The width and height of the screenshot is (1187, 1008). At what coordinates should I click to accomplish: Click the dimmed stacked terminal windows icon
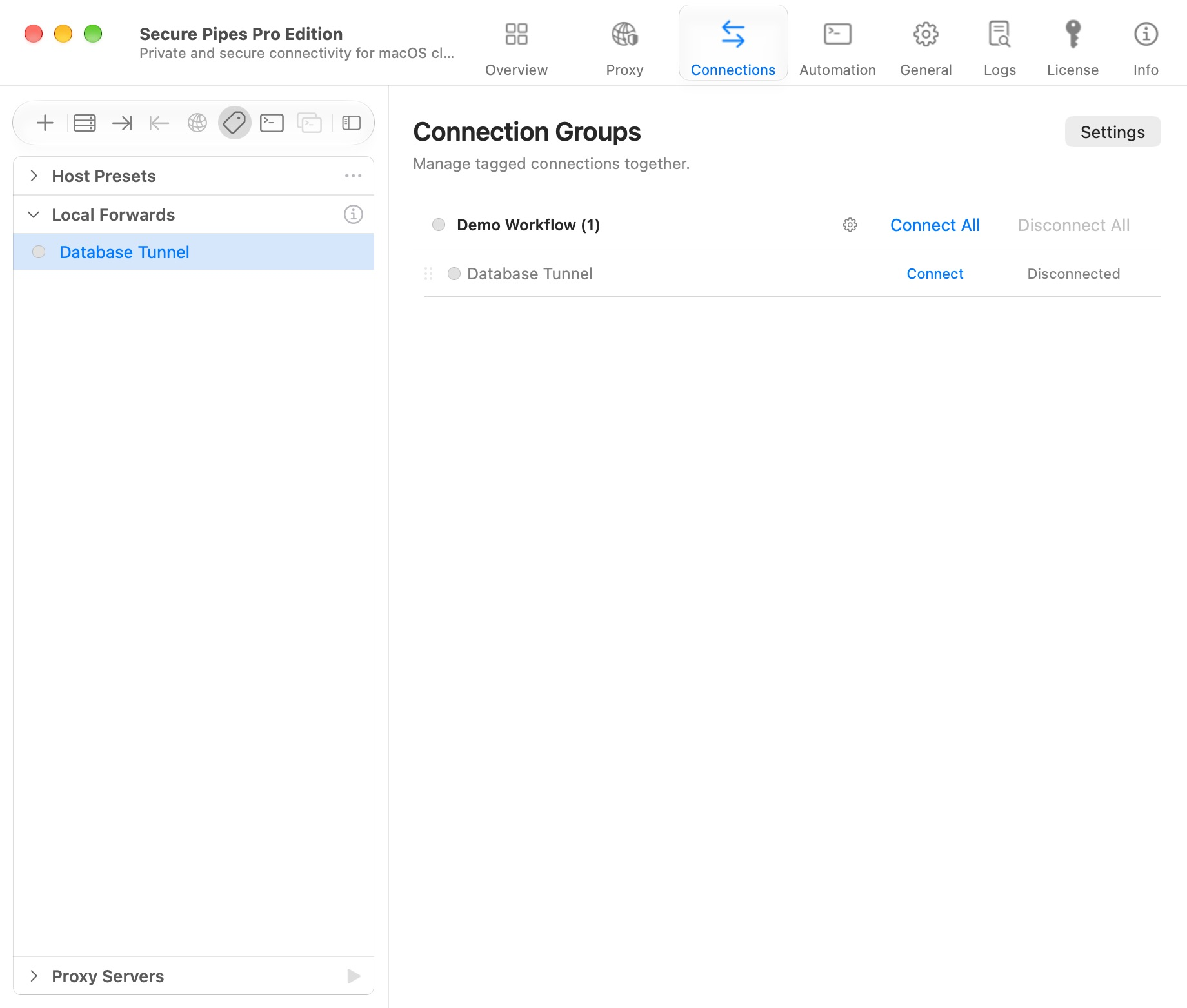(x=309, y=123)
